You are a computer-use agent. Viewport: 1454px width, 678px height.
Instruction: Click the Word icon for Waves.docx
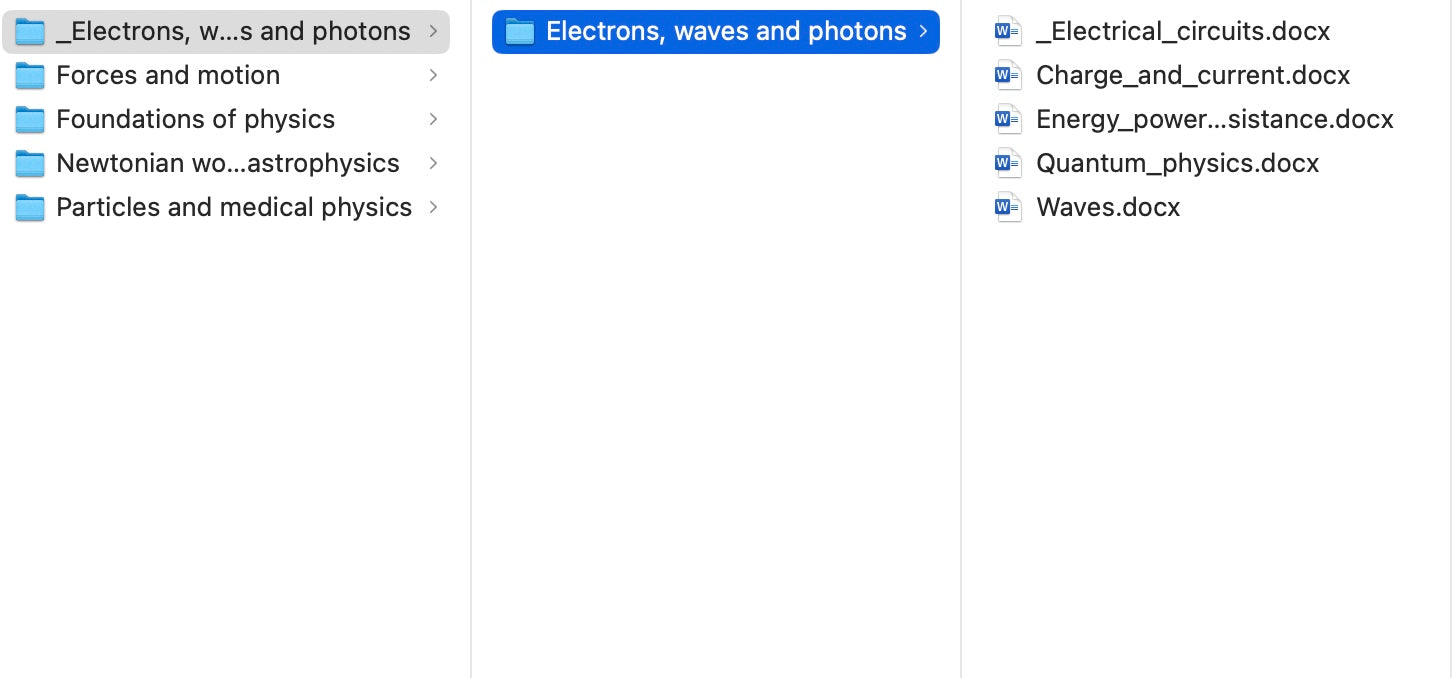coord(1008,208)
